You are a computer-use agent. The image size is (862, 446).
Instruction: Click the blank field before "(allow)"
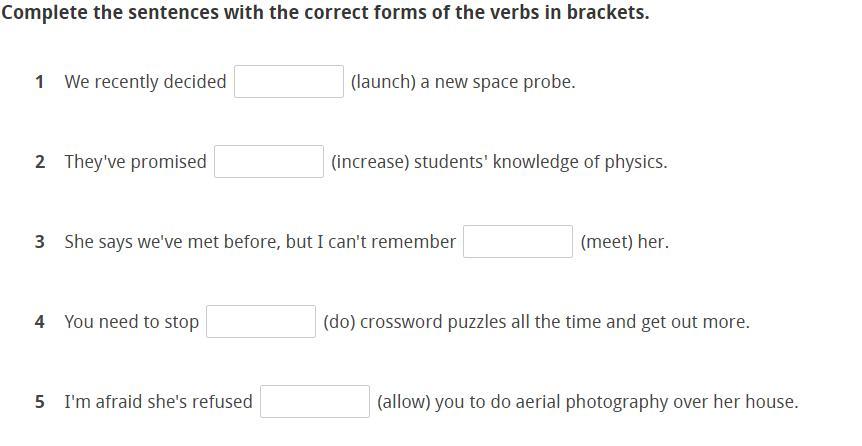315,402
